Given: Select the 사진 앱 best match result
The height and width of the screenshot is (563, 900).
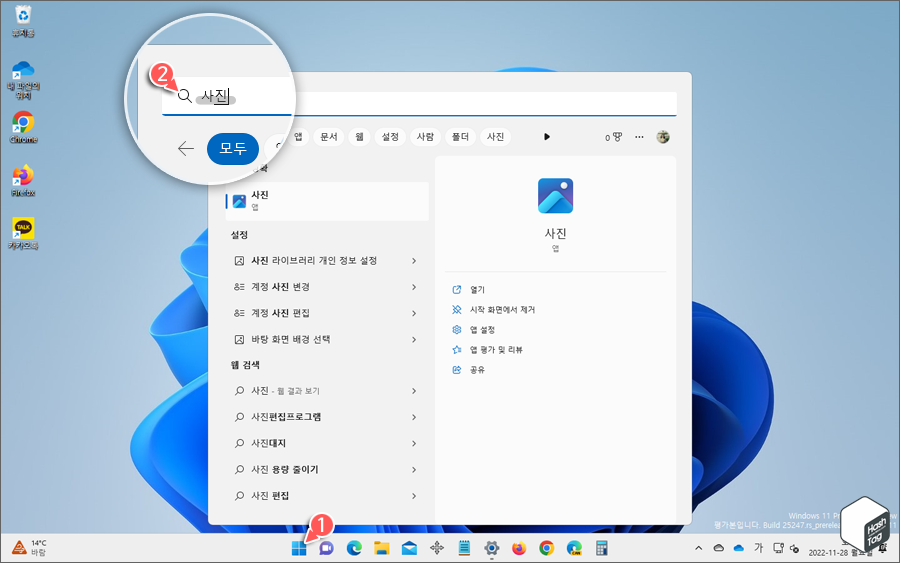Looking at the screenshot, I should [327, 201].
